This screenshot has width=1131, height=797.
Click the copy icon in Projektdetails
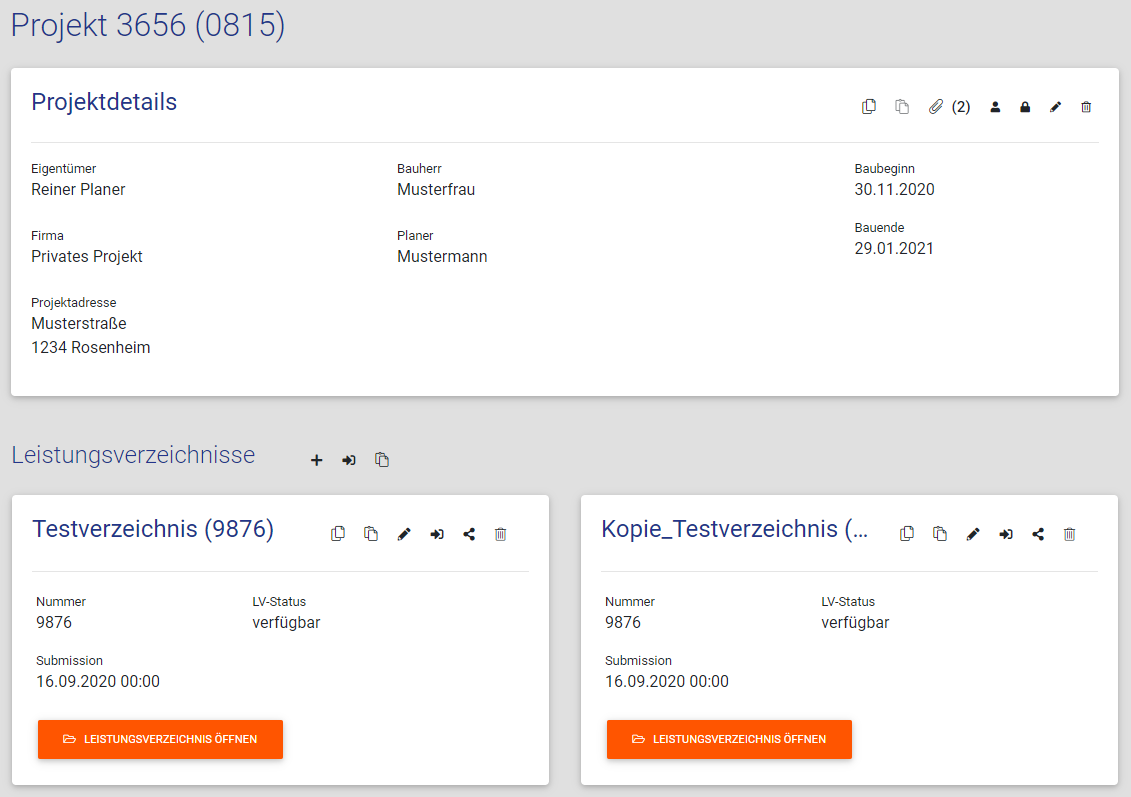tap(869, 107)
